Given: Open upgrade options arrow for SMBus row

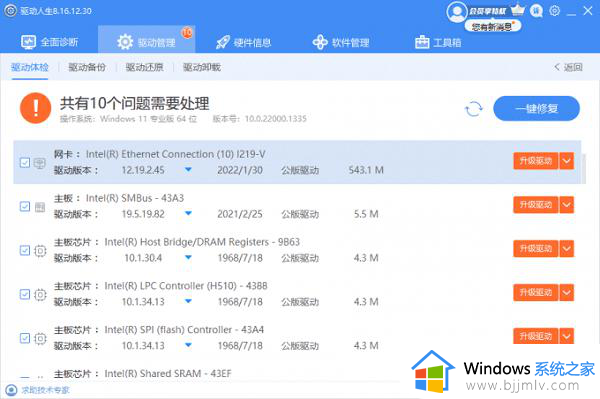Looking at the screenshot, I should [x=567, y=205].
